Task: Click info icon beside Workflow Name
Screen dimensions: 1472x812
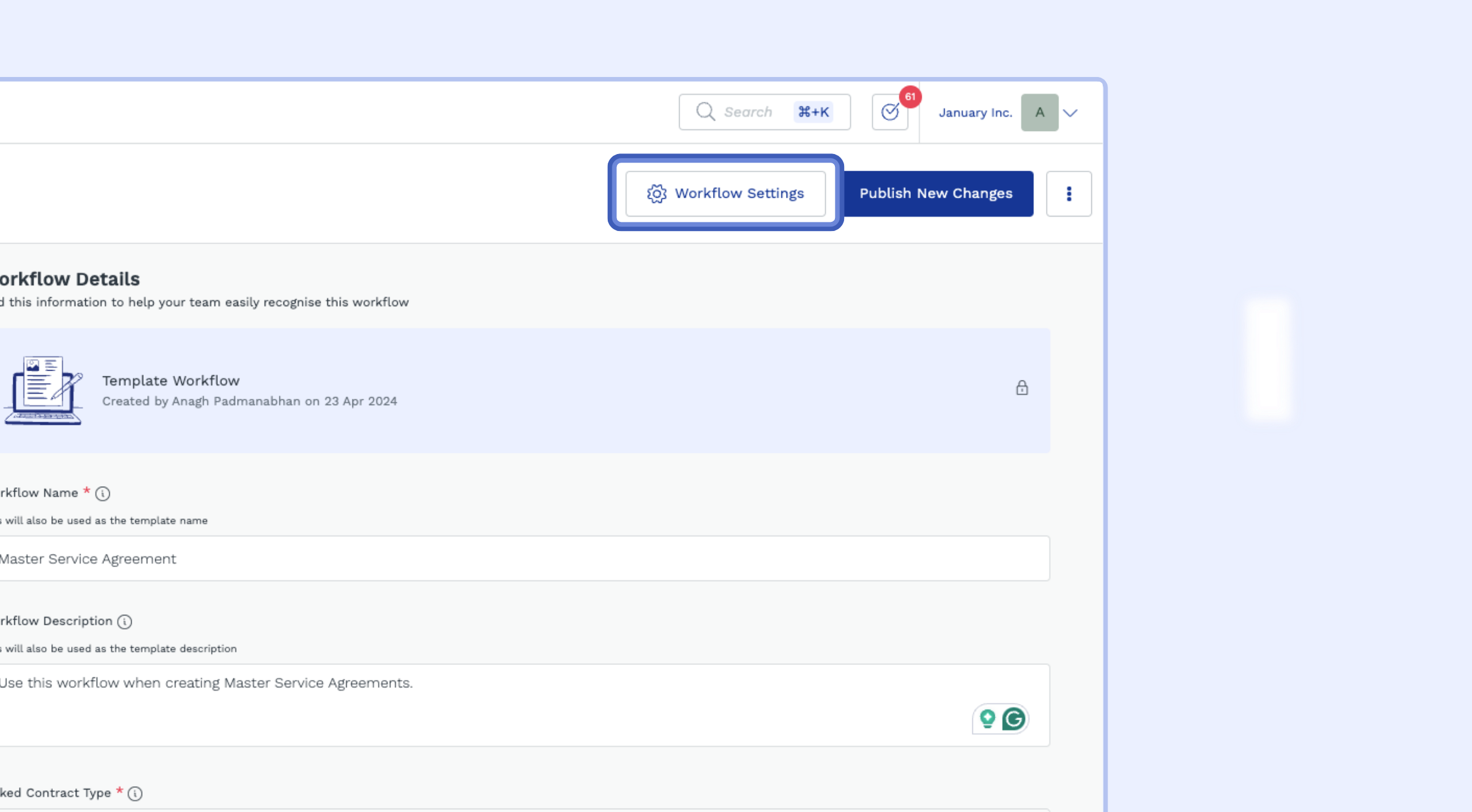Action: [102, 493]
